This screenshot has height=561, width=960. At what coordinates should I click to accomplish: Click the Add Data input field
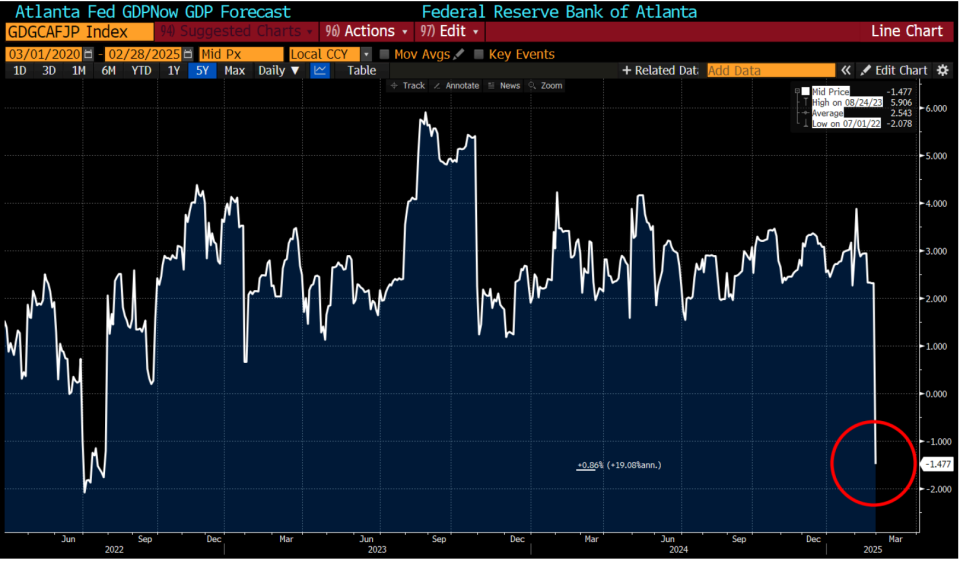tap(771, 70)
